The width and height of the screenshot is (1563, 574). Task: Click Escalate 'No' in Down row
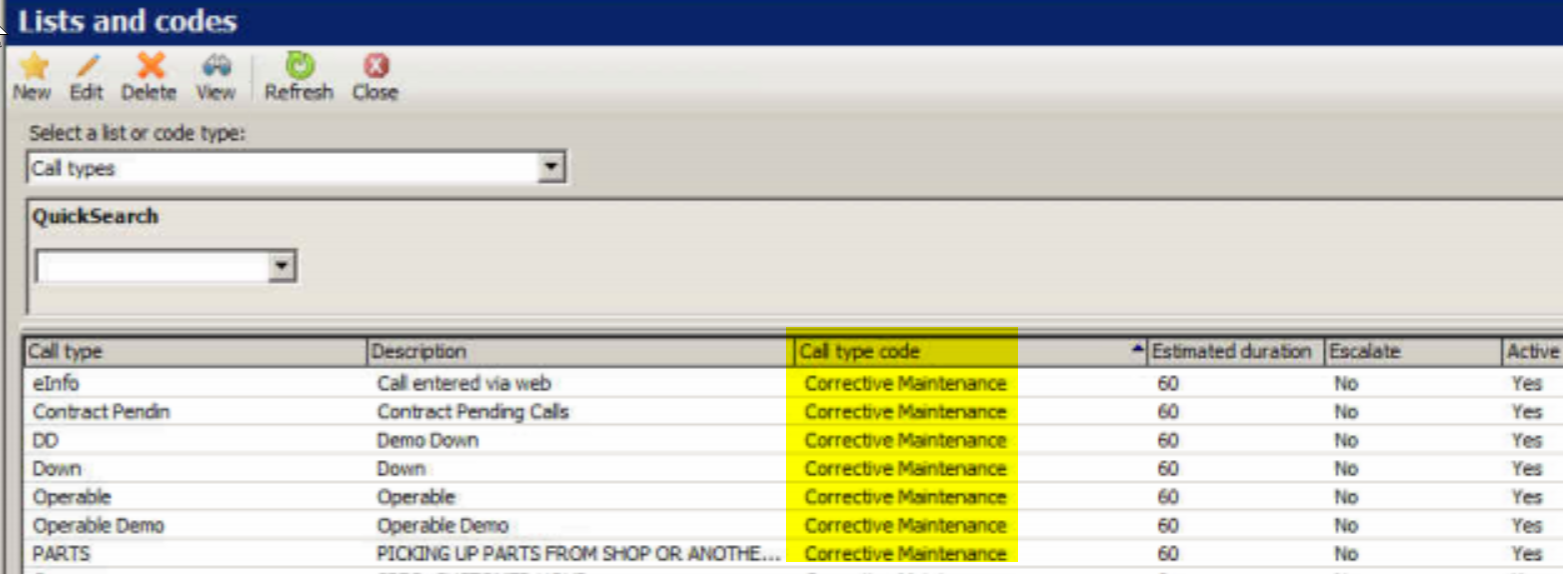point(1346,469)
